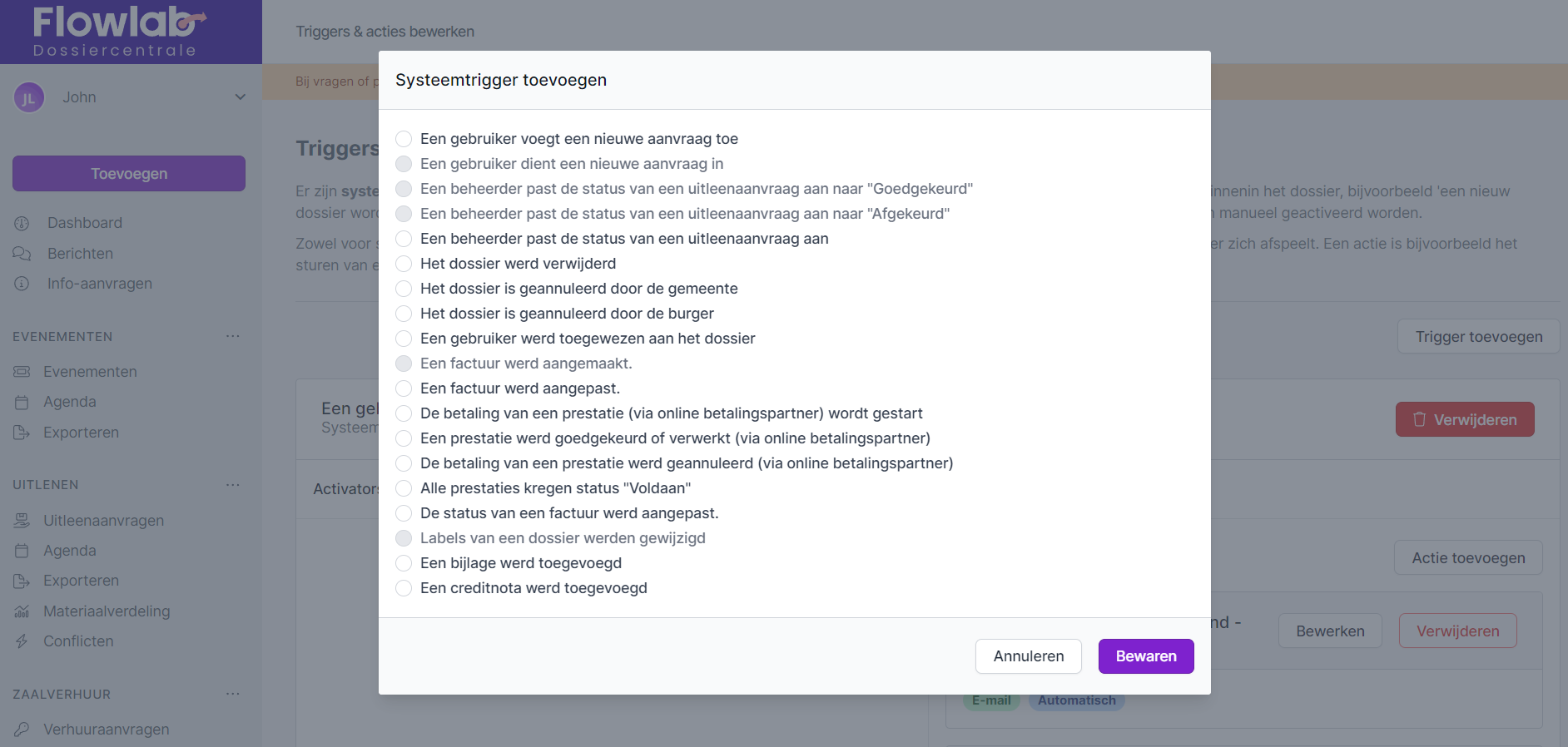Select "Een creditnota werd toegevoegd" option

404,588
